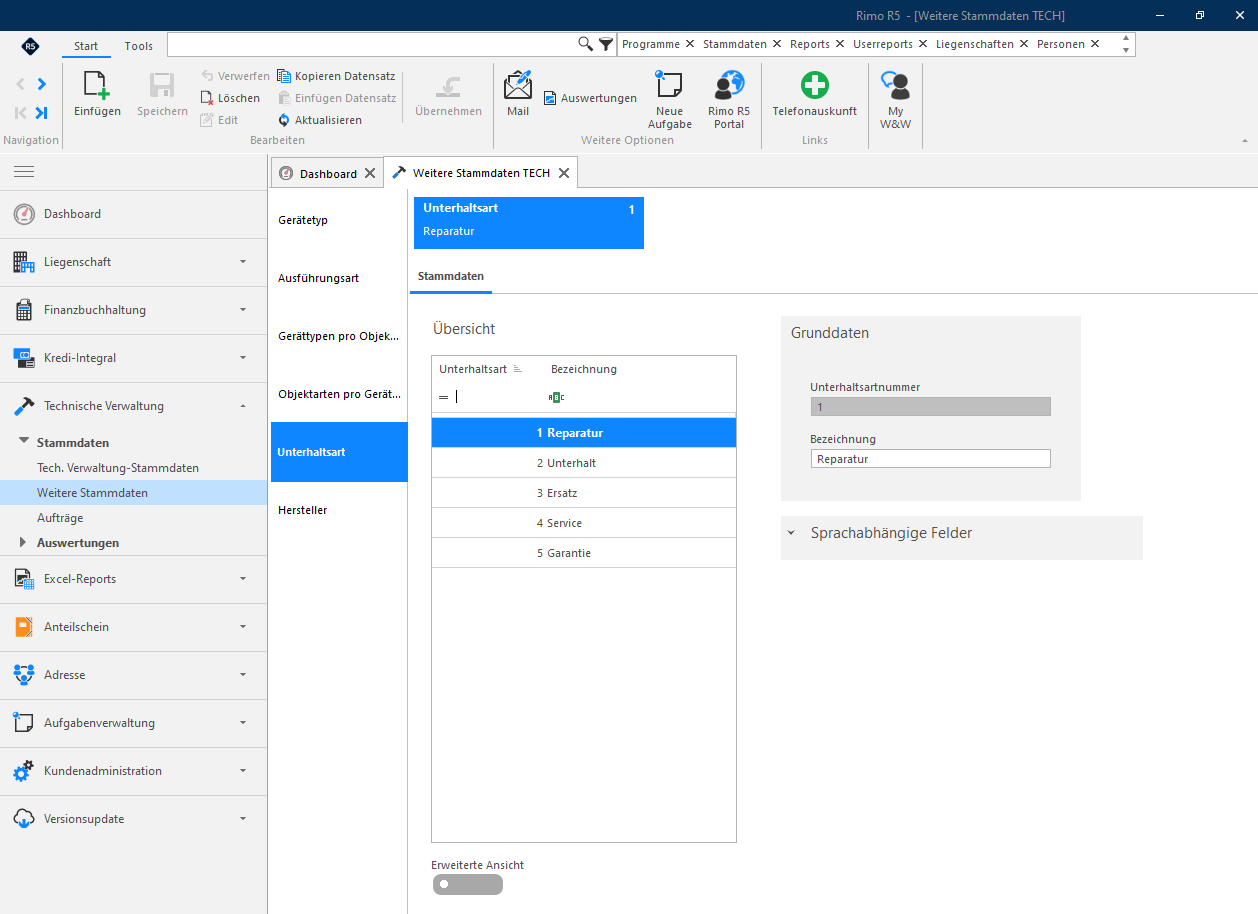Image resolution: width=1258 pixels, height=914 pixels.
Task: Switch to Start ribbon tab
Action: (x=86, y=46)
